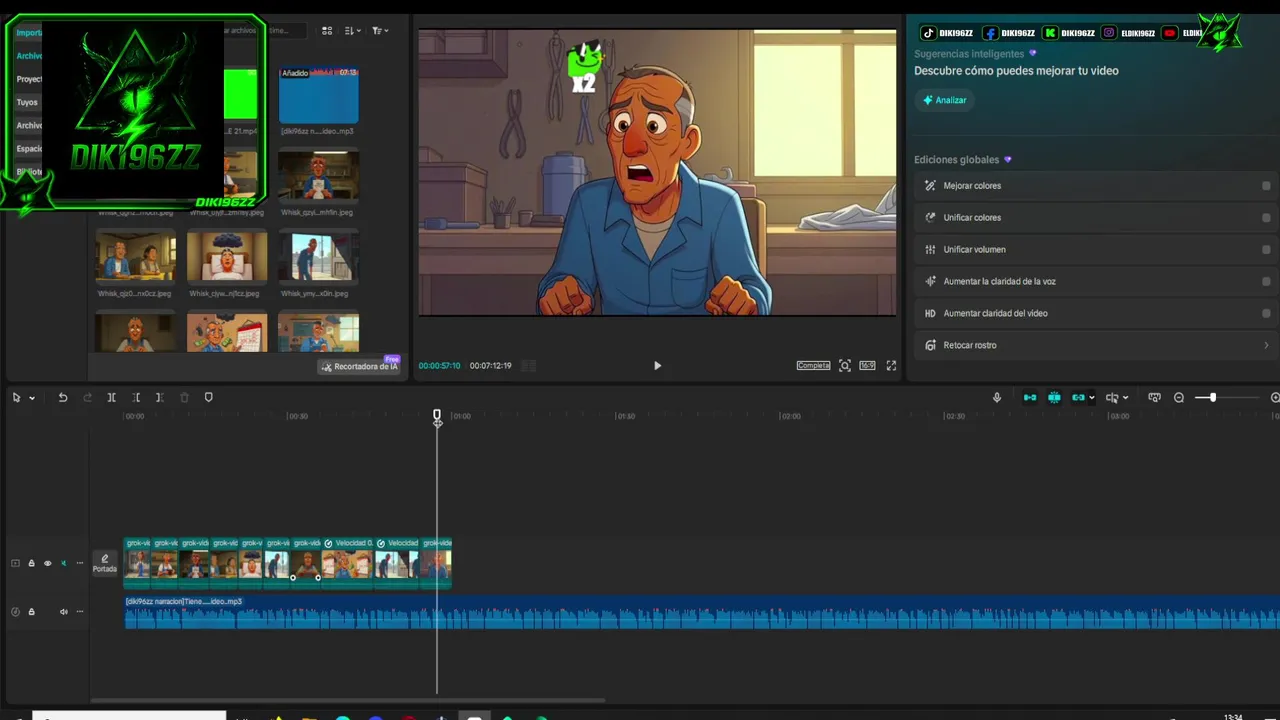Click the 16:9 aspect ratio button

point(867,365)
